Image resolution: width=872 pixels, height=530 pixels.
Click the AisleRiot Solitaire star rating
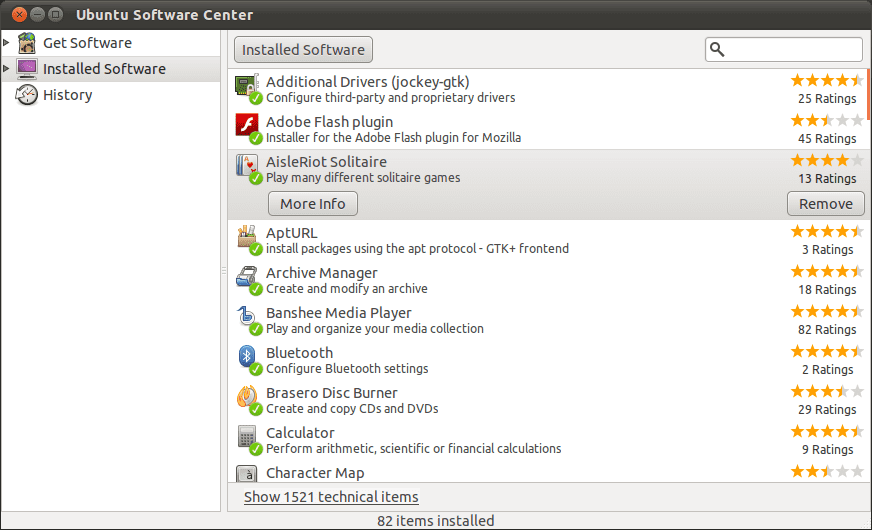click(827, 161)
